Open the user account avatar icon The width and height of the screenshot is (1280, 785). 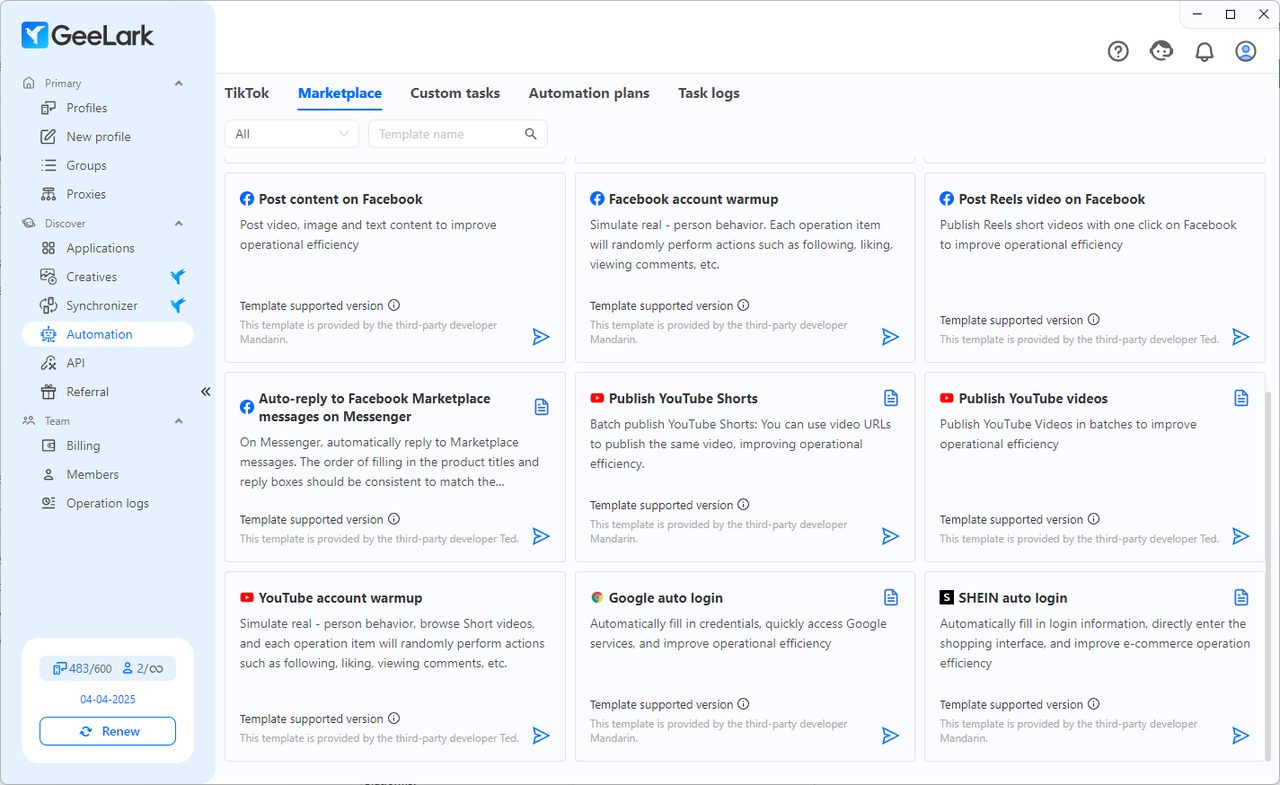[1245, 51]
